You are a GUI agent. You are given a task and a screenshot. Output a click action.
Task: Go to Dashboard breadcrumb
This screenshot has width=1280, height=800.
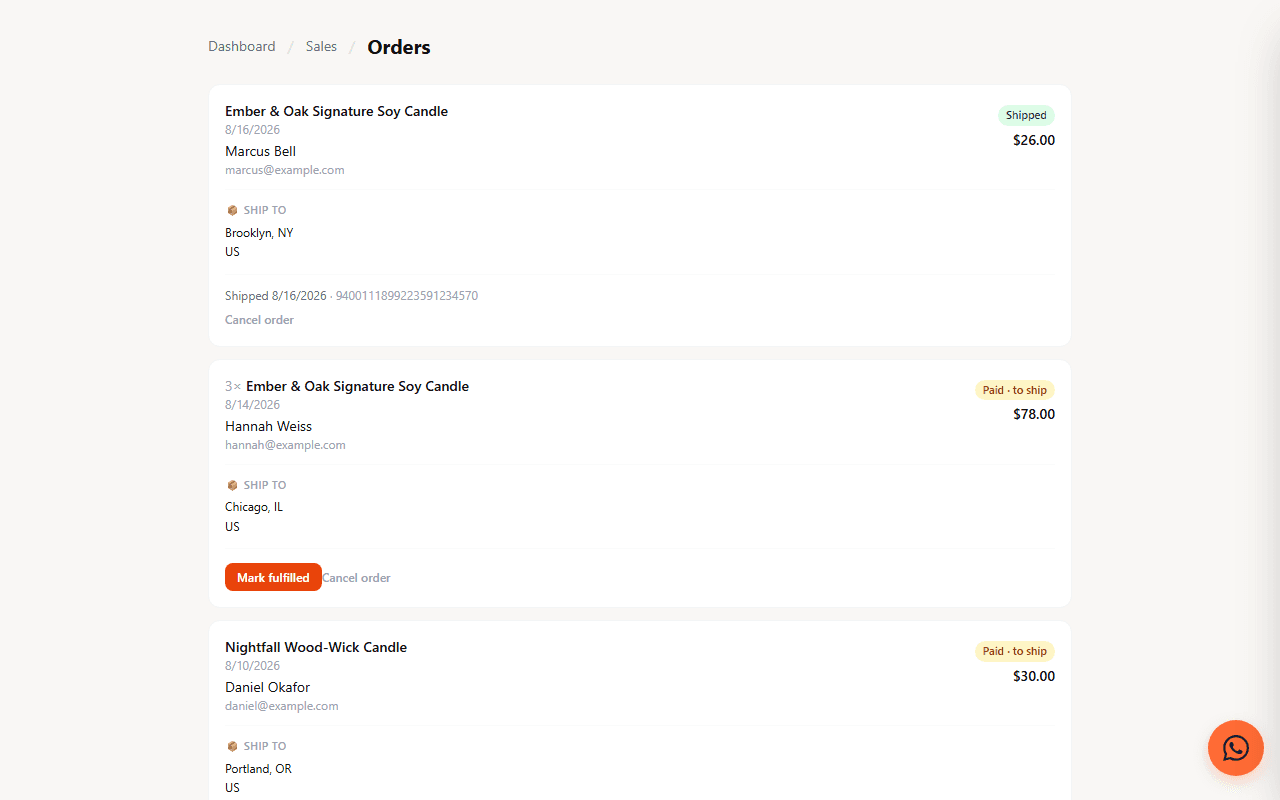point(242,46)
